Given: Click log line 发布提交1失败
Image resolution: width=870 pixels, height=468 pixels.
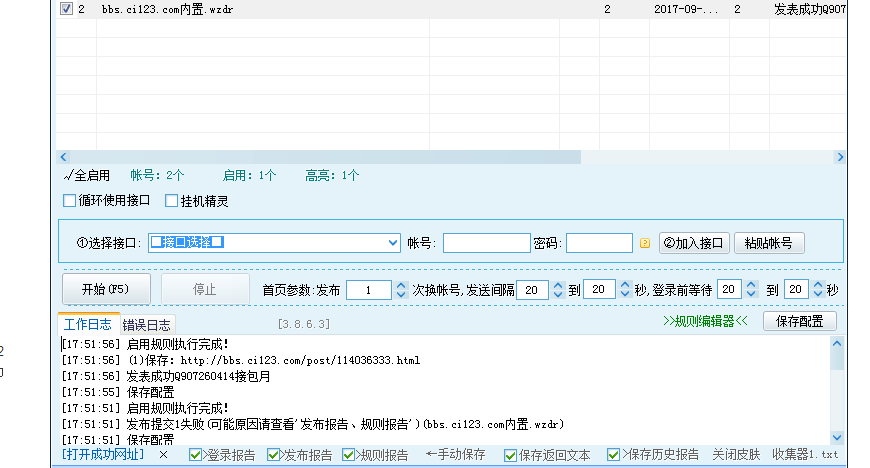Looking at the screenshot, I should (312, 425).
